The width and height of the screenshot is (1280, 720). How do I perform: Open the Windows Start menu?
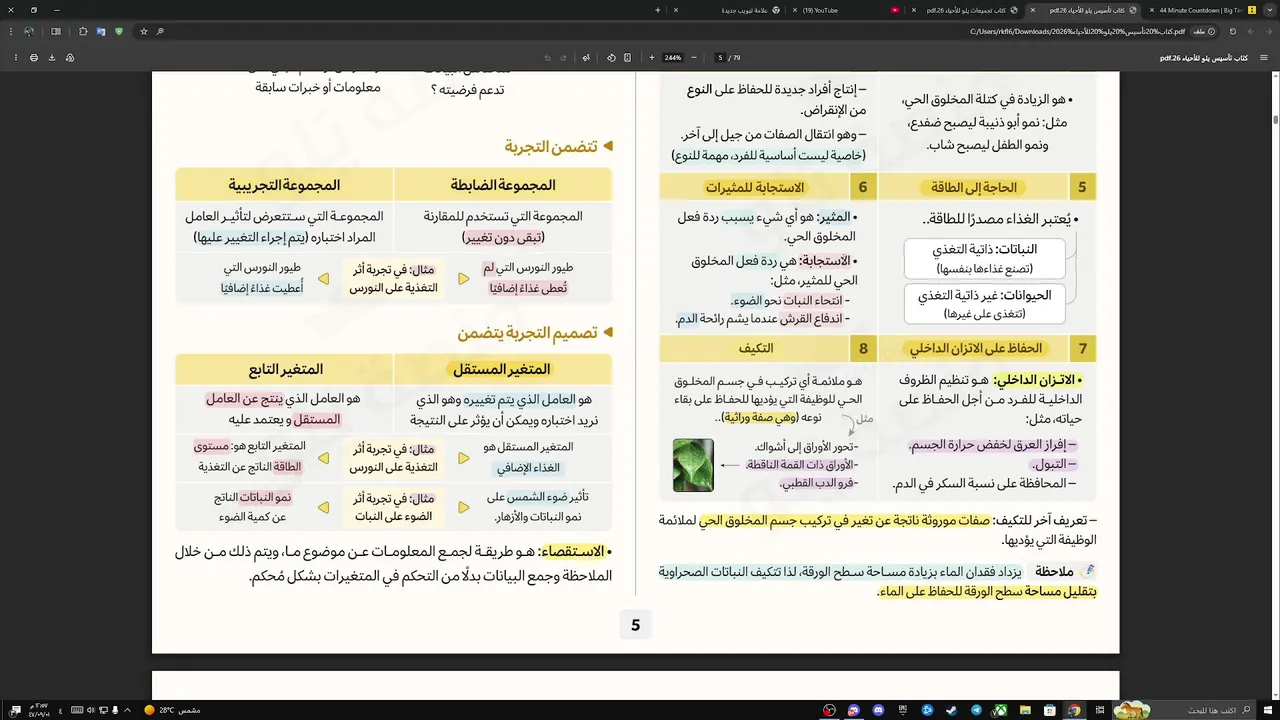(1267, 710)
